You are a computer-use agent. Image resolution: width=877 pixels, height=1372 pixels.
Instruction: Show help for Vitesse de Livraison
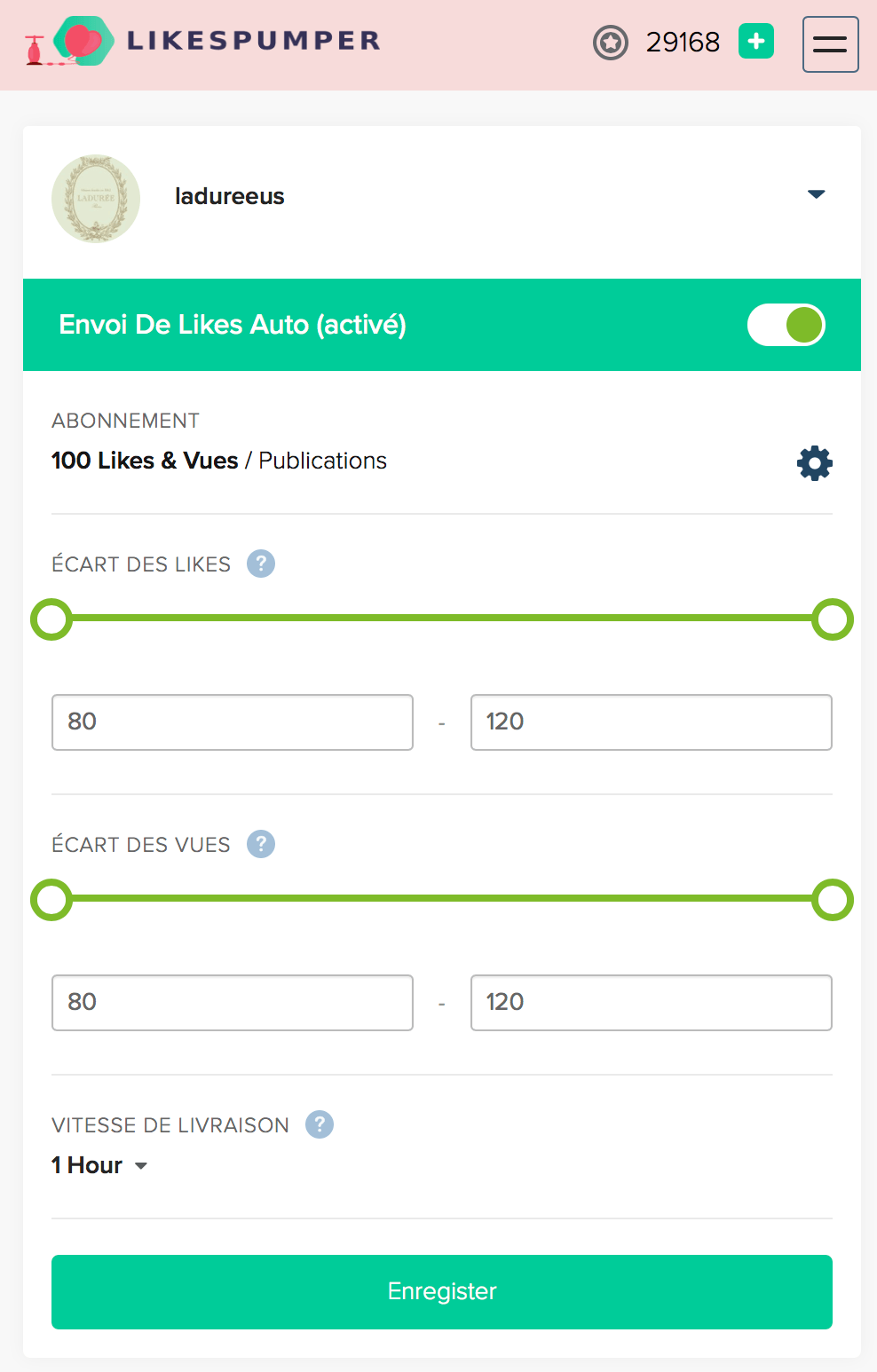320,1124
